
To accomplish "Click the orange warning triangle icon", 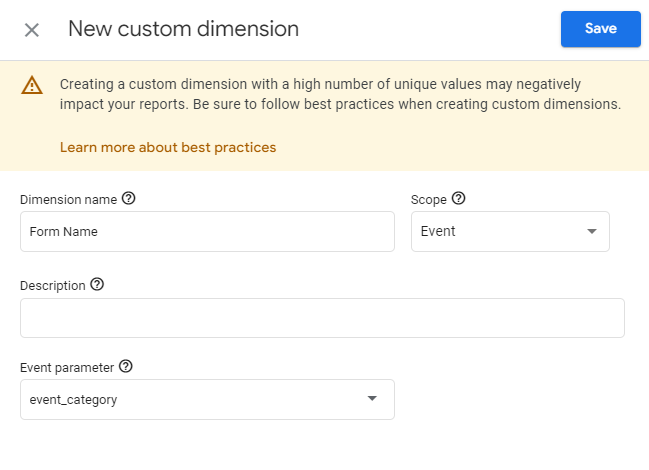I will 32,85.
